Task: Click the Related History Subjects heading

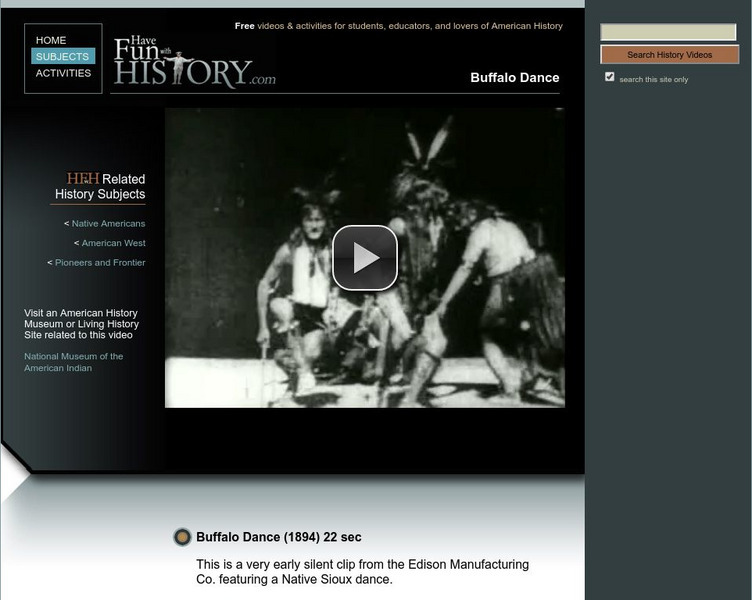Action: pos(100,187)
